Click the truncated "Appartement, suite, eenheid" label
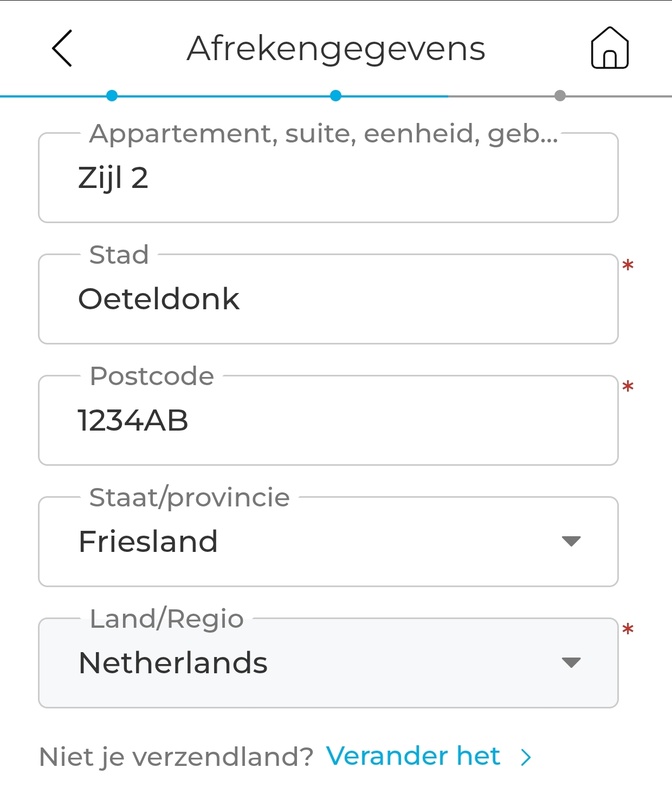672x800 pixels. (x=323, y=134)
